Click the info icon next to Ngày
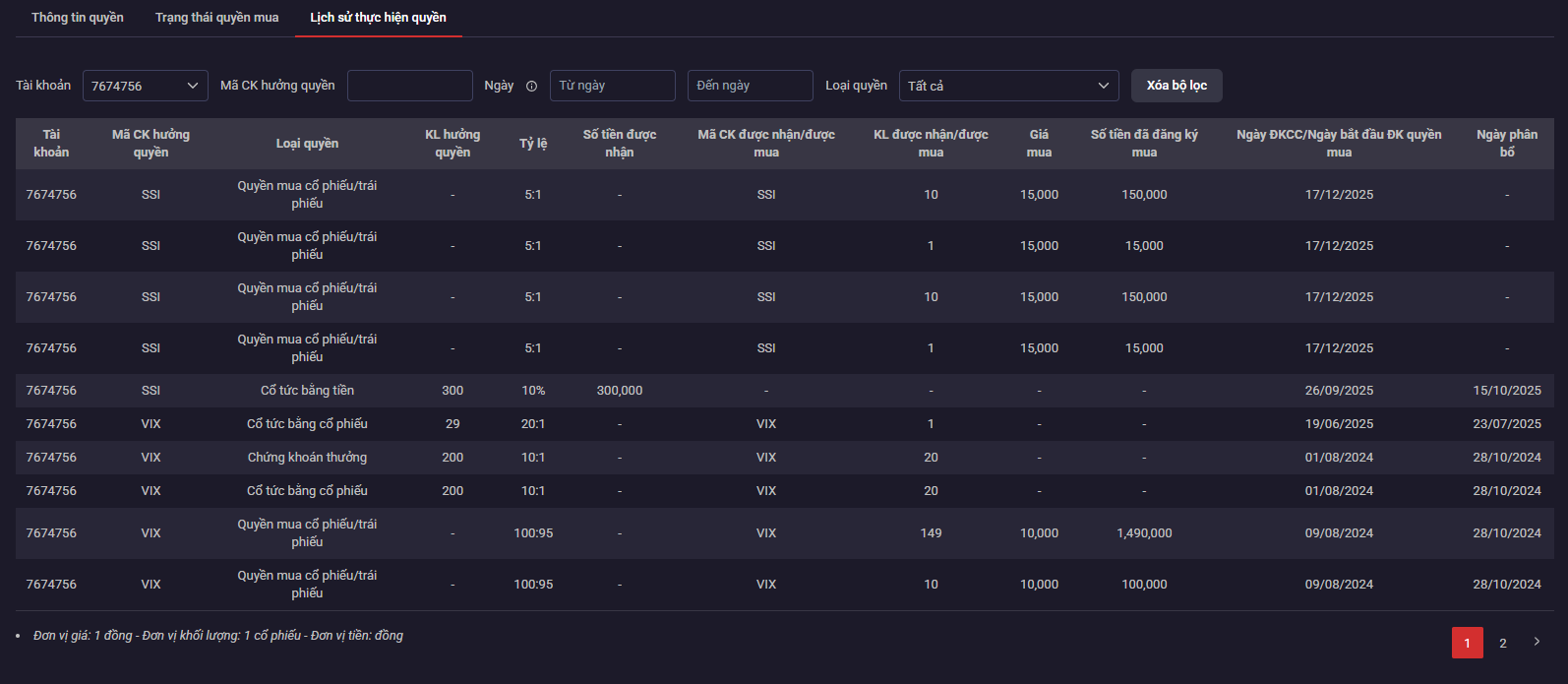 [532, 86]
